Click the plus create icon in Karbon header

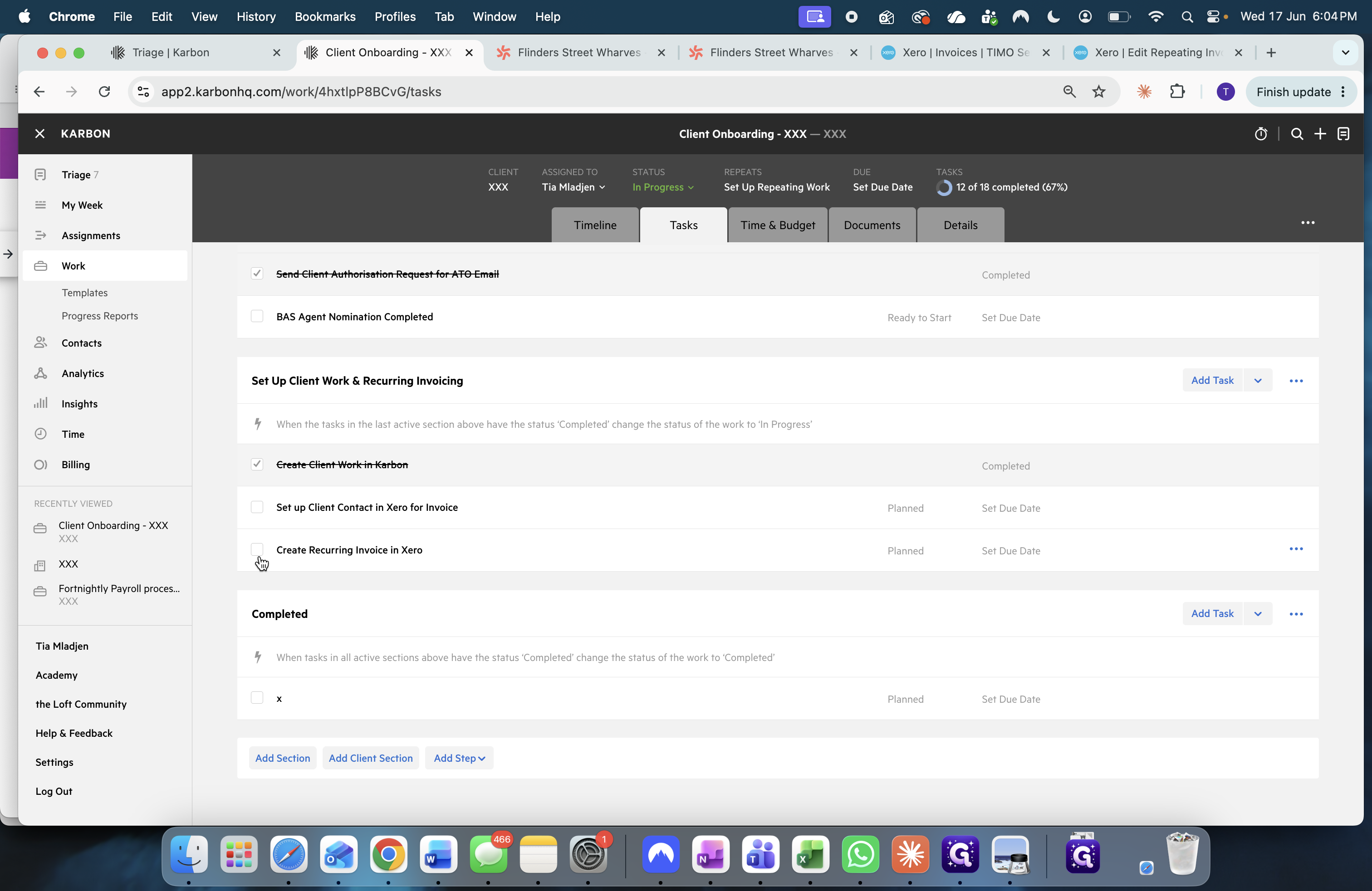coord(1320,134)
